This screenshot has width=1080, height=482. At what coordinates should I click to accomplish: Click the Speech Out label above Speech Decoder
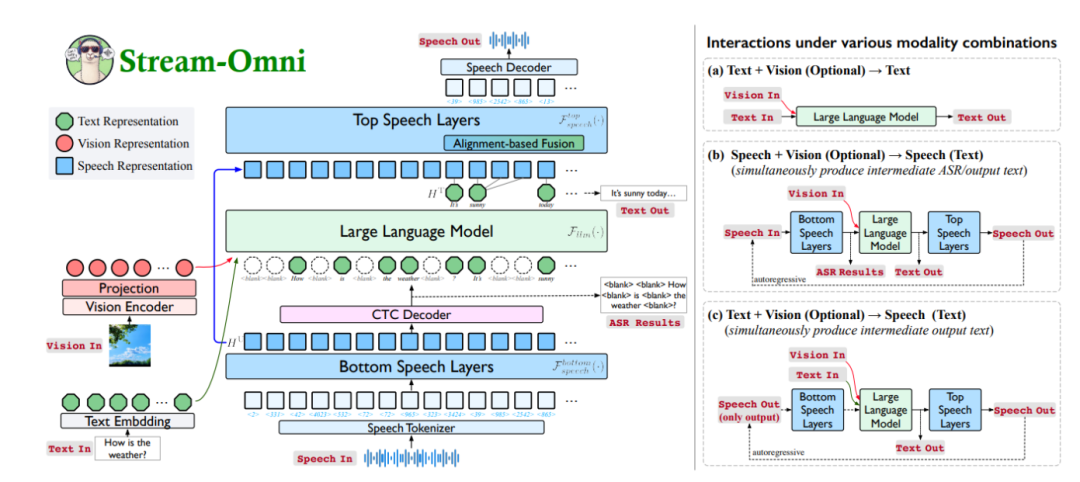click(450, 41)
